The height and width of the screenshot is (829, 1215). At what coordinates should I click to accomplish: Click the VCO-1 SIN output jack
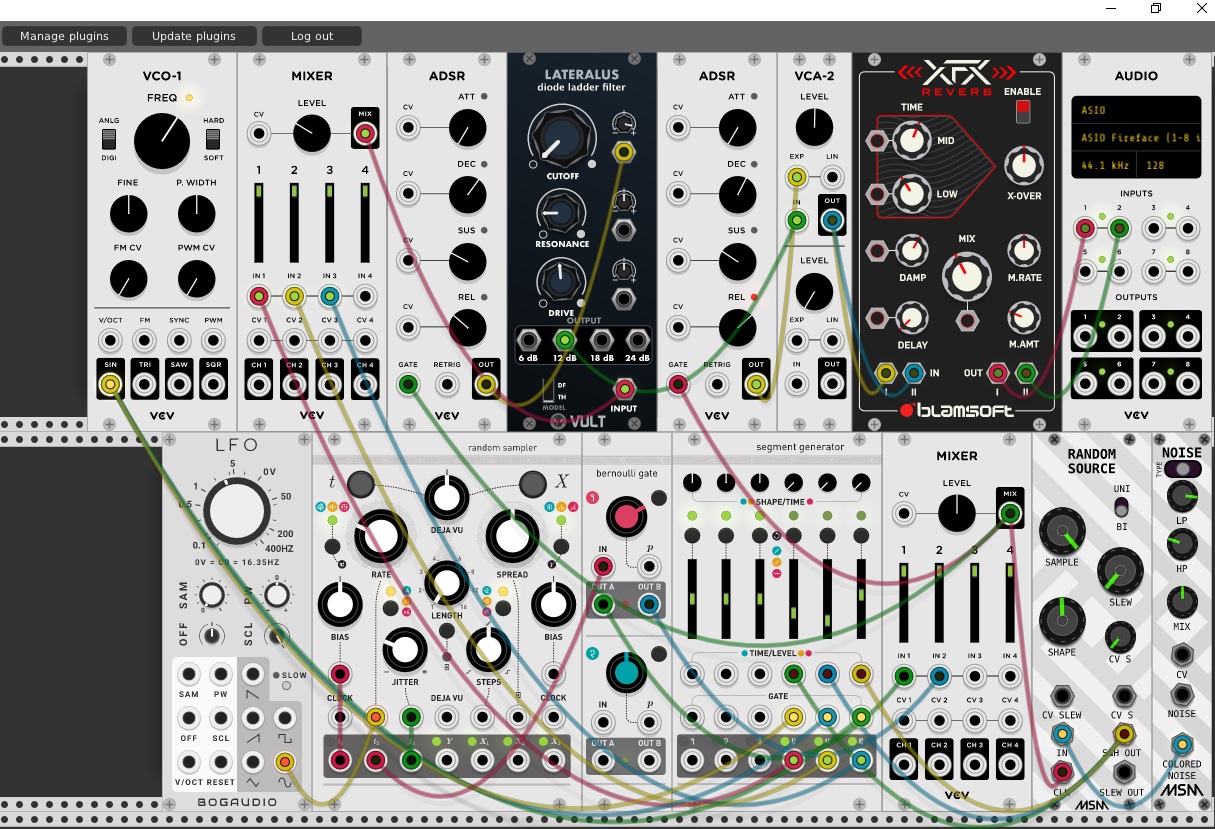pyautogui.click(x=111, y=383)
